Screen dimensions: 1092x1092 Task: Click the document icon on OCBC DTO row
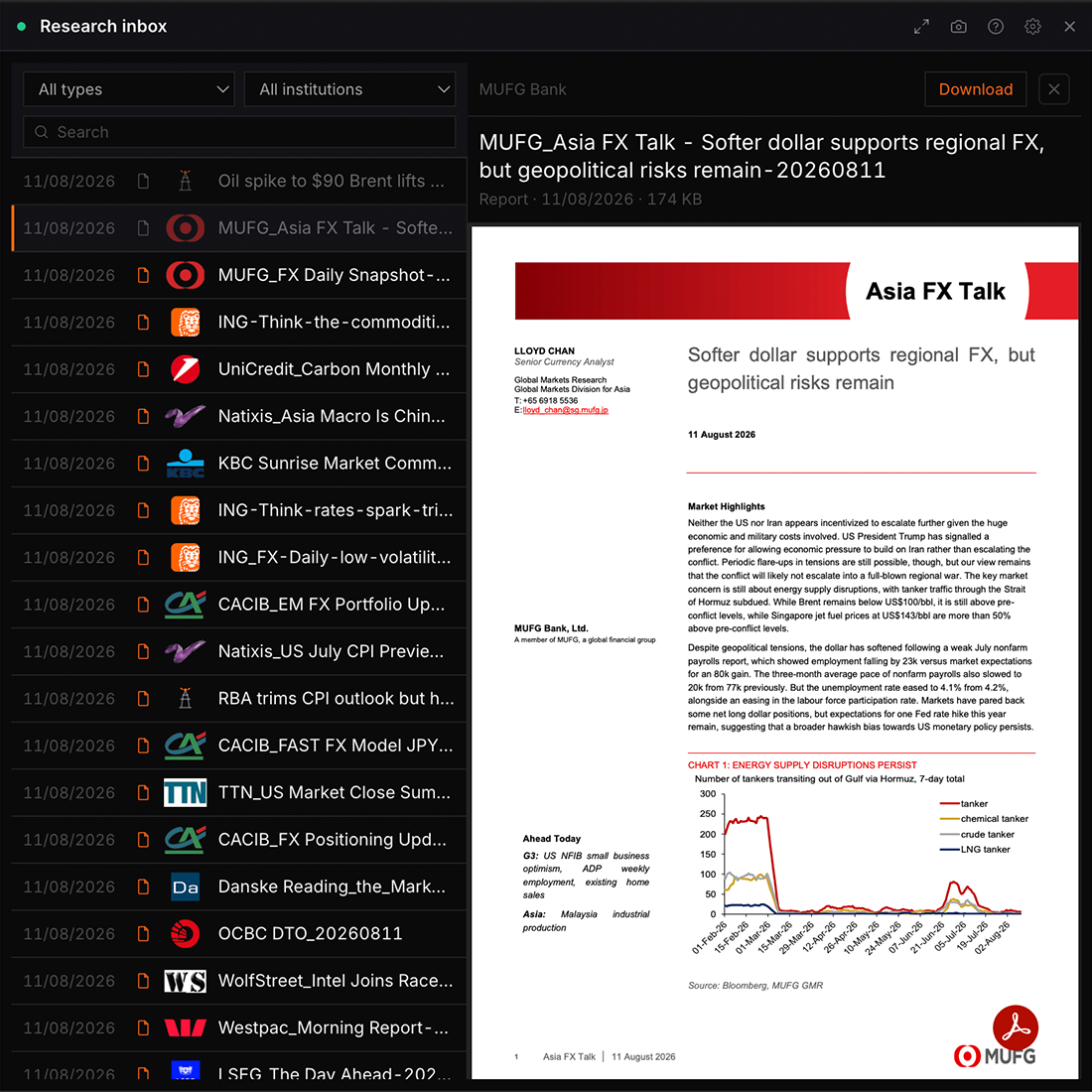pos(143,933)
